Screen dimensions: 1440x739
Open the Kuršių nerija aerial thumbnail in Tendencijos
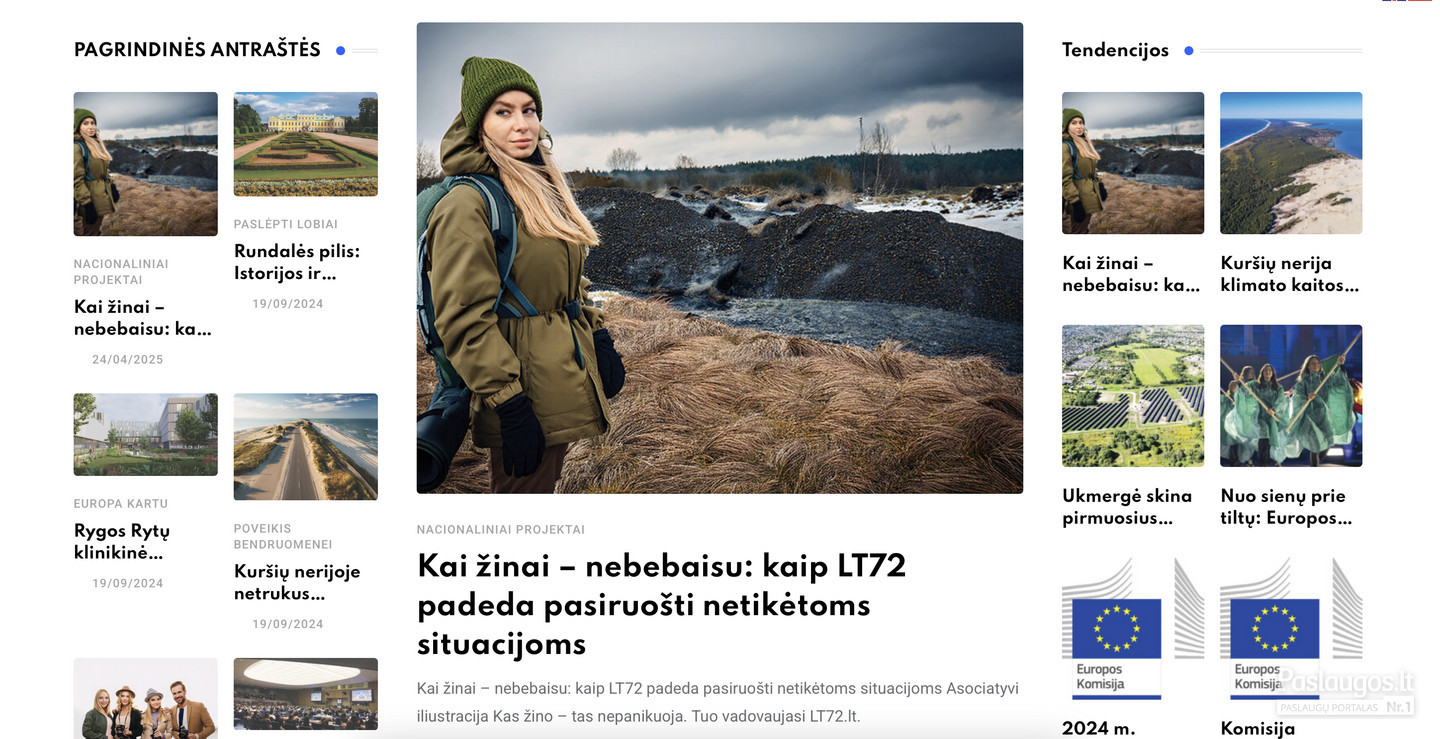(1291, 163)
